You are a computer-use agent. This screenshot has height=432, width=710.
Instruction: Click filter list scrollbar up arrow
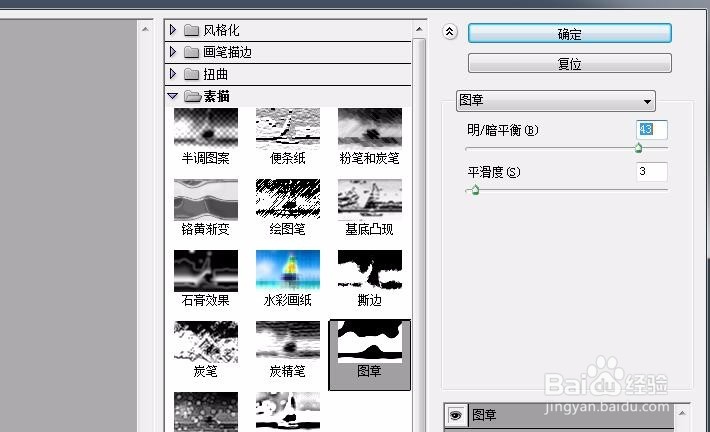click(419, 29)
